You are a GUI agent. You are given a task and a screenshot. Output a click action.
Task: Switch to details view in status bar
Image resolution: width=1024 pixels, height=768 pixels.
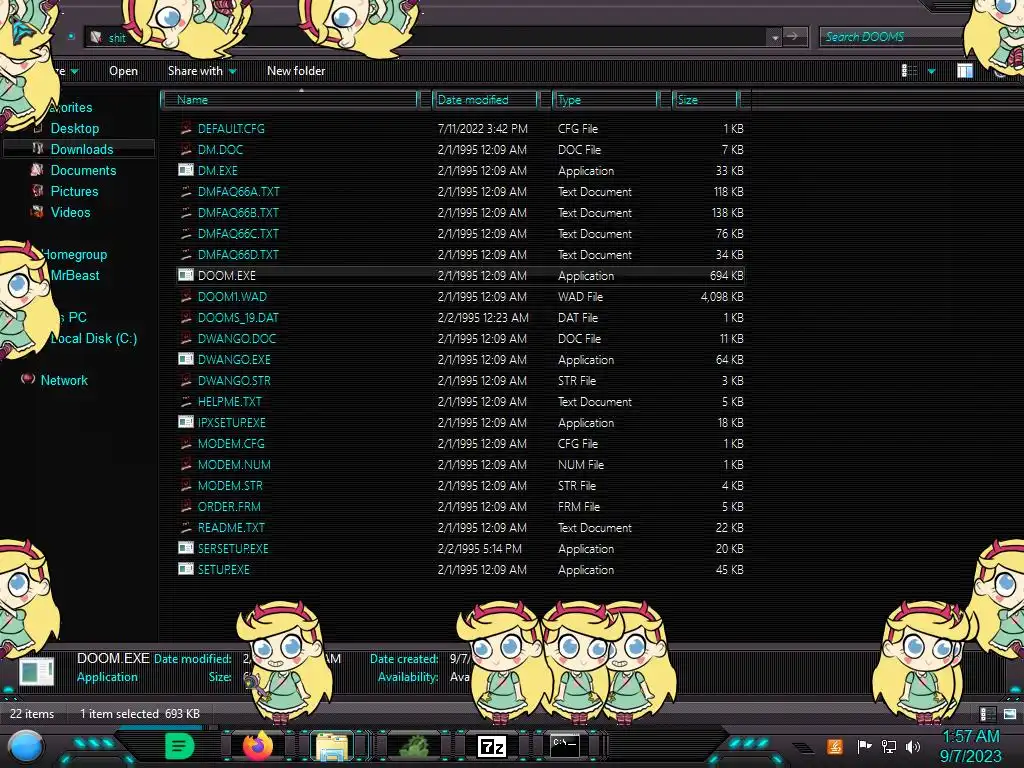coord(987,714)
